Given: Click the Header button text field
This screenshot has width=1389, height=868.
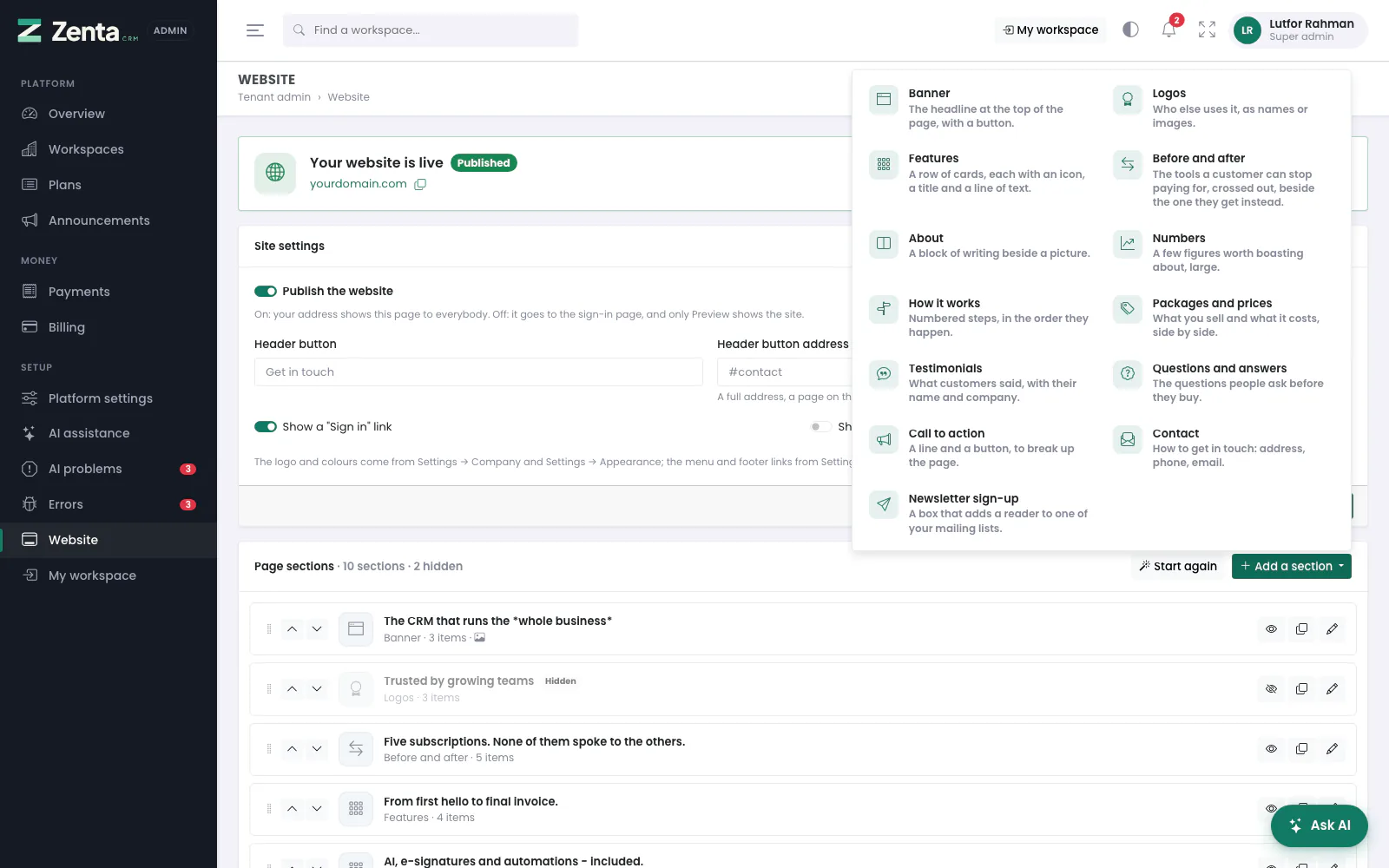Looking at the screenshot, I should [x=478, y=372].
